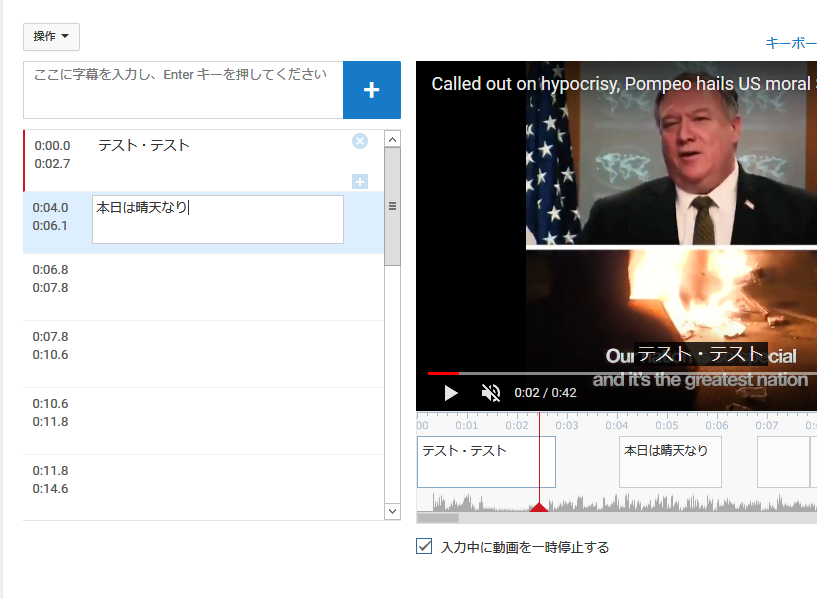This screenshot has width=817, height=599.
Task: Click the red video progress bar
Action: (442, 373)
